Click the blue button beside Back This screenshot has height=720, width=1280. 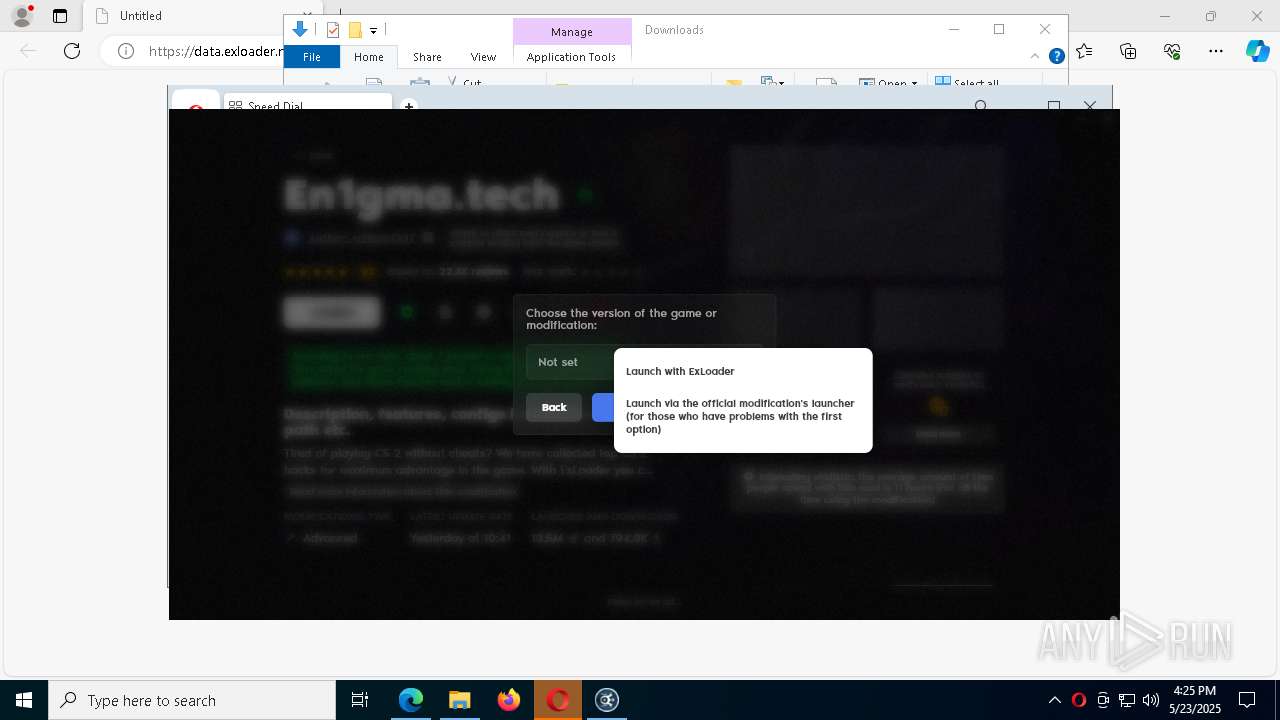tap(603, 407)
